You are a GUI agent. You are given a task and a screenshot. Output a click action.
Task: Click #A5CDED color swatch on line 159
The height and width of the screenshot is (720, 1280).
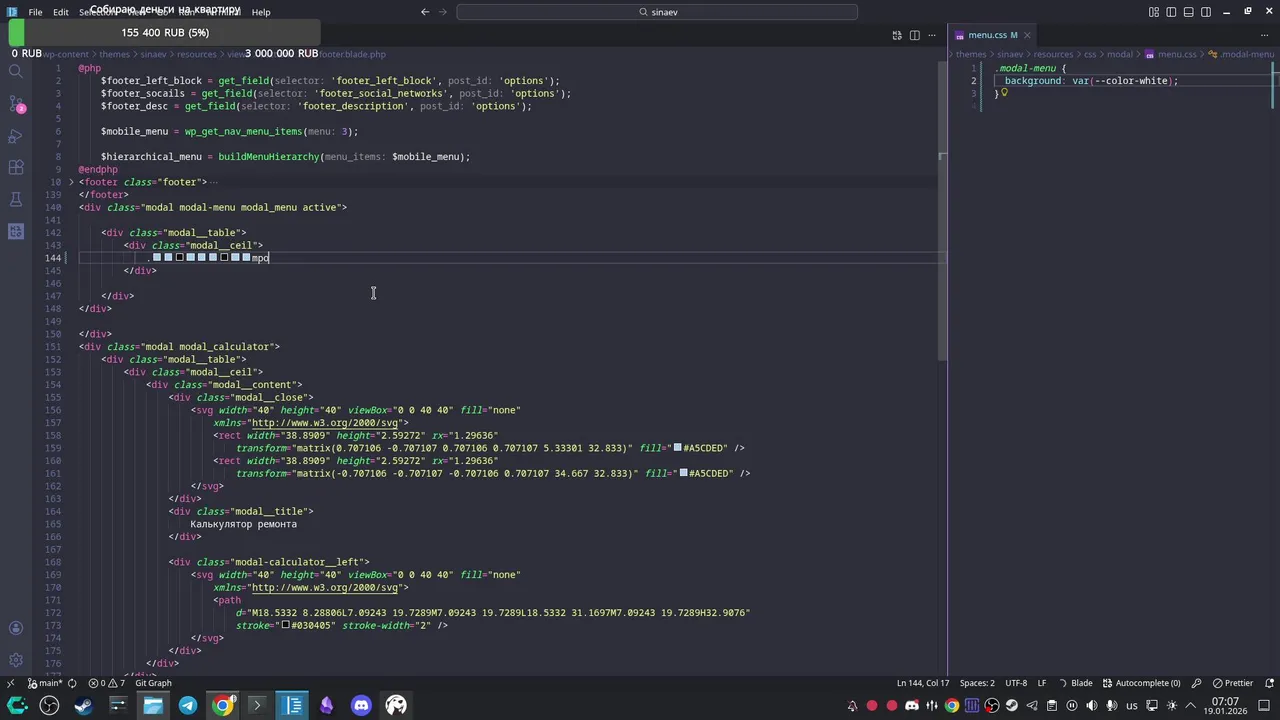click(x=678, y=448)
